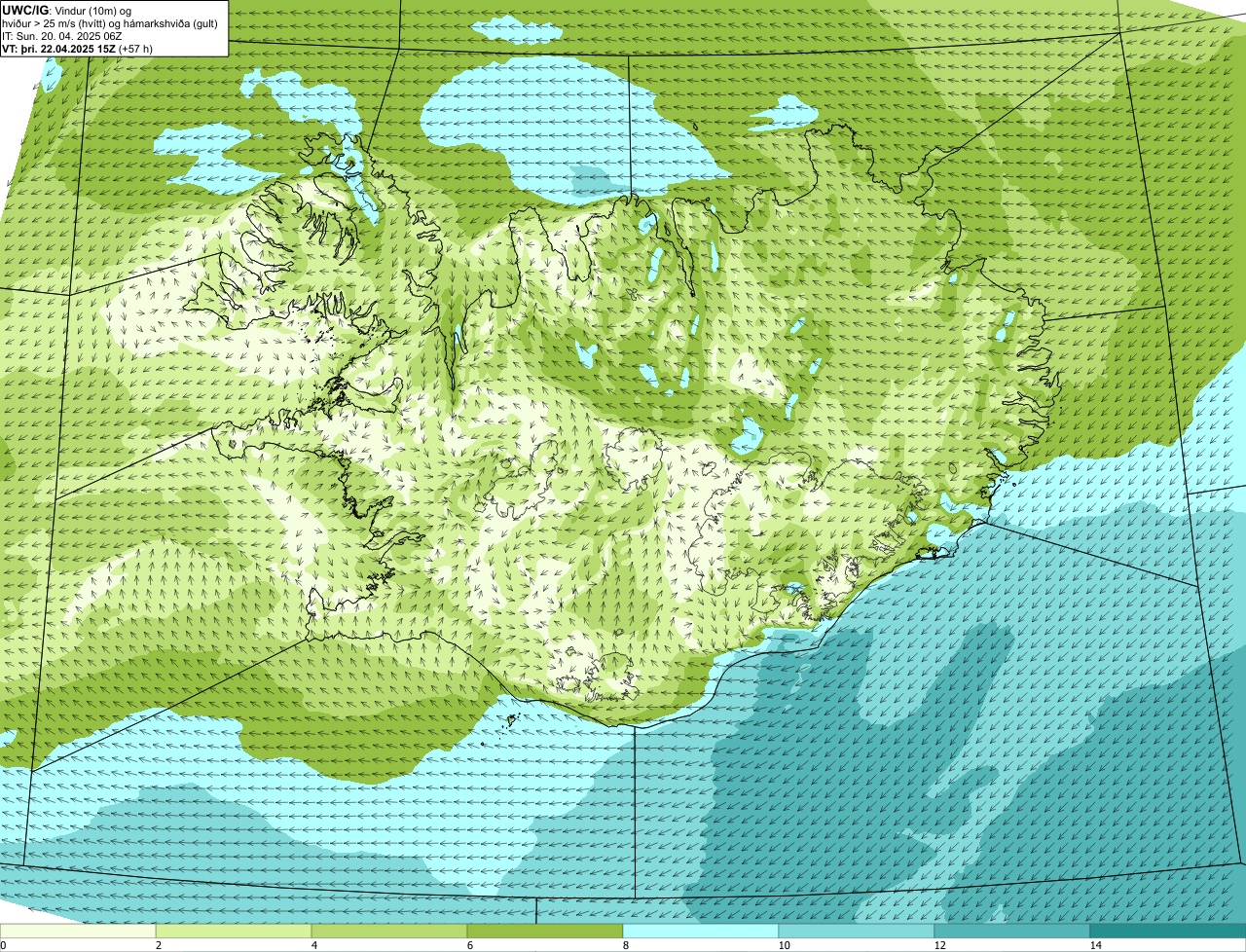1246x952 pixels.
Task: Choose the darkest teal colorbar segment above 14
Action: pyautogui.click(x=1168, y=931)
